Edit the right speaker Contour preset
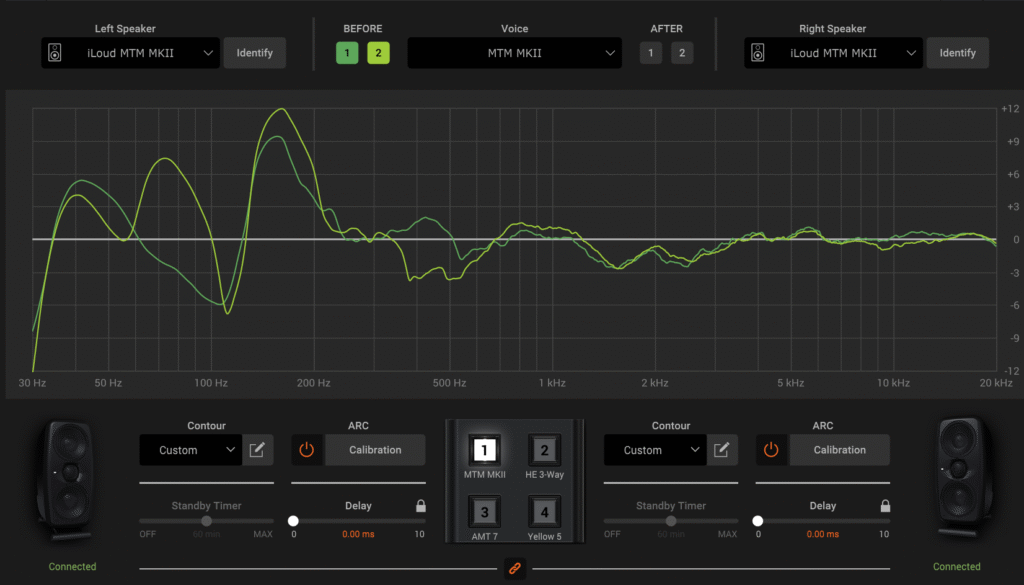 [x=722, y=450]
